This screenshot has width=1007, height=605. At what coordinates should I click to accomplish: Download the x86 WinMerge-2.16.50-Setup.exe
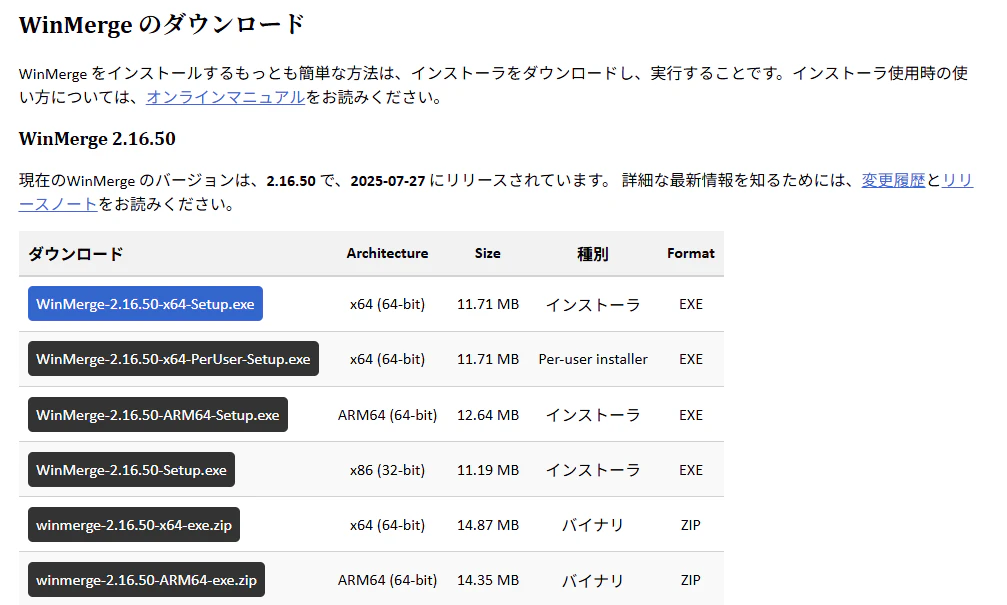(131, 470)
